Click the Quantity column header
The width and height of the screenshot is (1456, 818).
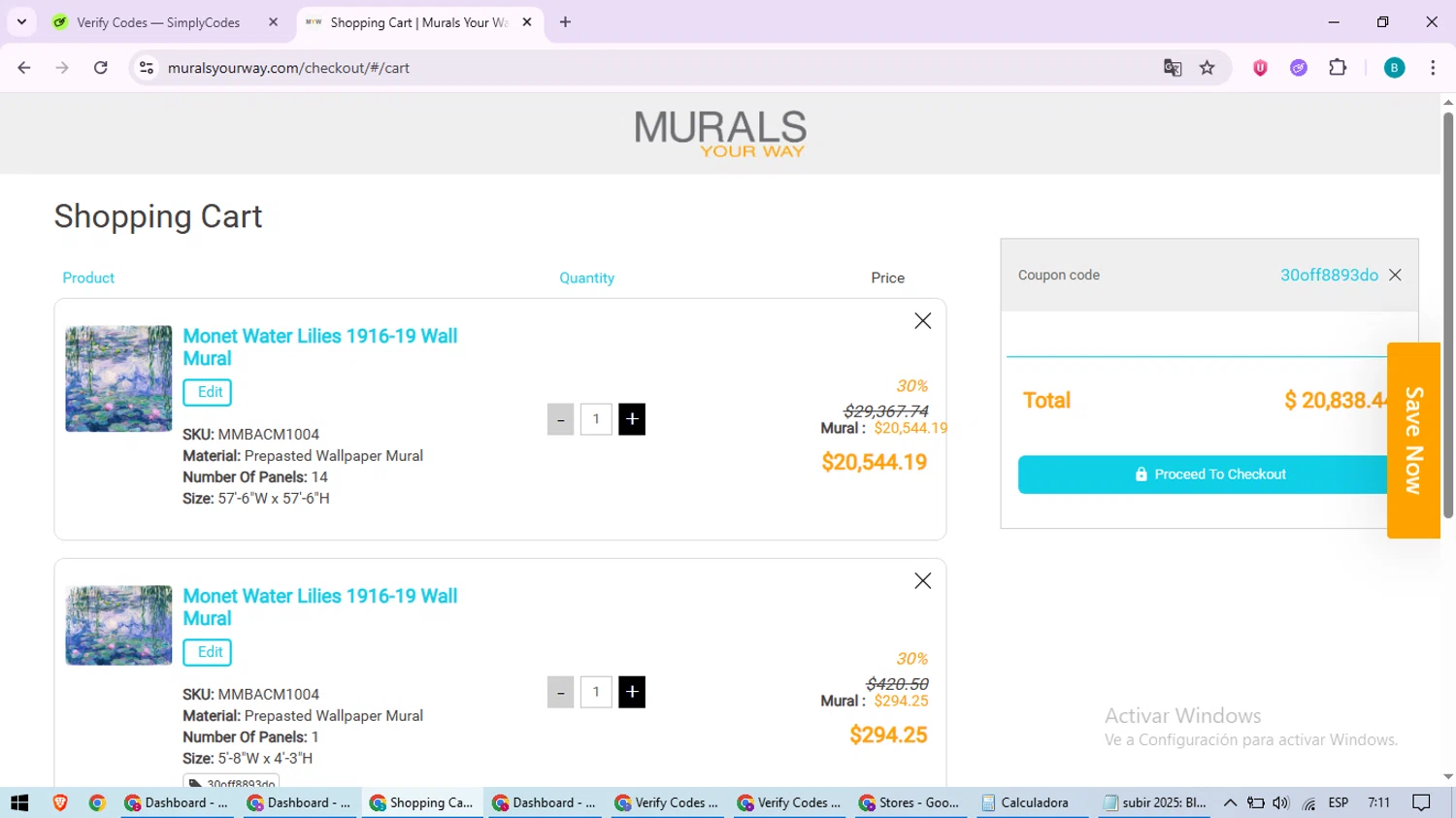click(x=586, y=278)
